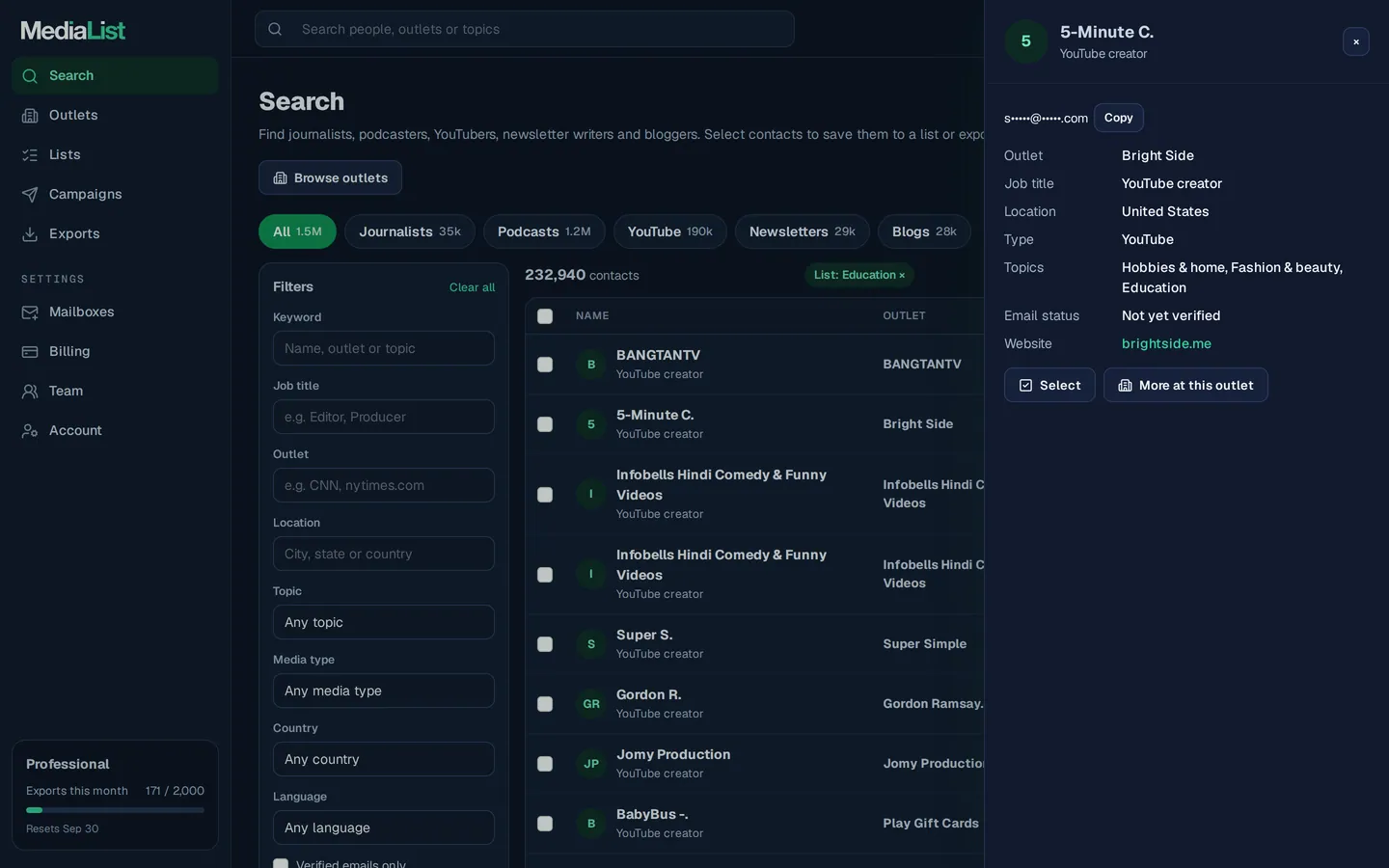
Task: Open the Outlets sidebar icon
Action: click(x=30, y=115)
